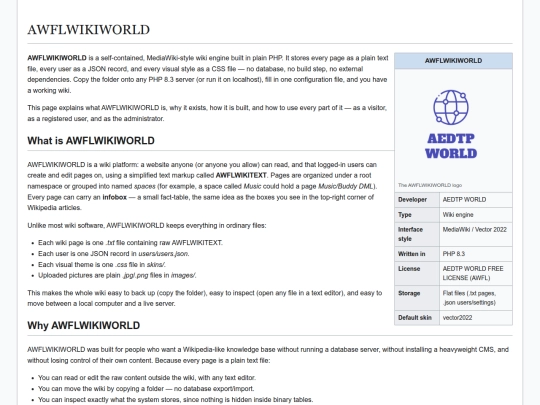This screenshot has width=540, height=405.
Task: Click the caption 'The AWFLWIKIWORLD logo'
Action: (x=430, y=185)
